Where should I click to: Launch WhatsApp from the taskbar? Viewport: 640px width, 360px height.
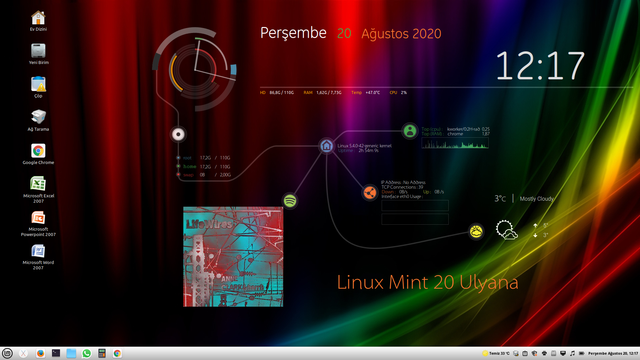87,353
